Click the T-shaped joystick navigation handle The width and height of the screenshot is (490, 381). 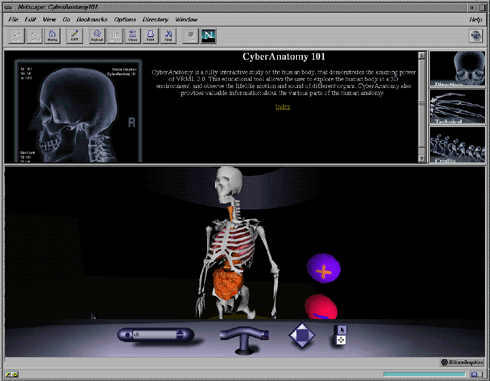tap(245, 339)
